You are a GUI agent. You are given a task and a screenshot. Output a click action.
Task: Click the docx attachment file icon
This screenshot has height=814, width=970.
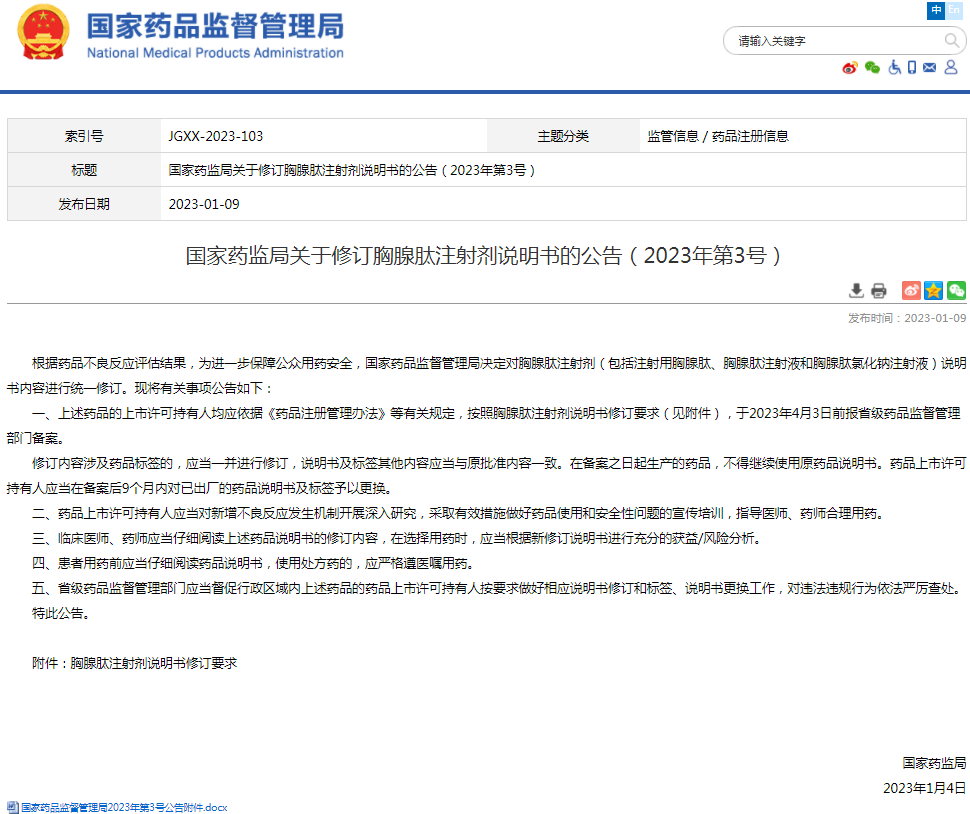[12, 807]
